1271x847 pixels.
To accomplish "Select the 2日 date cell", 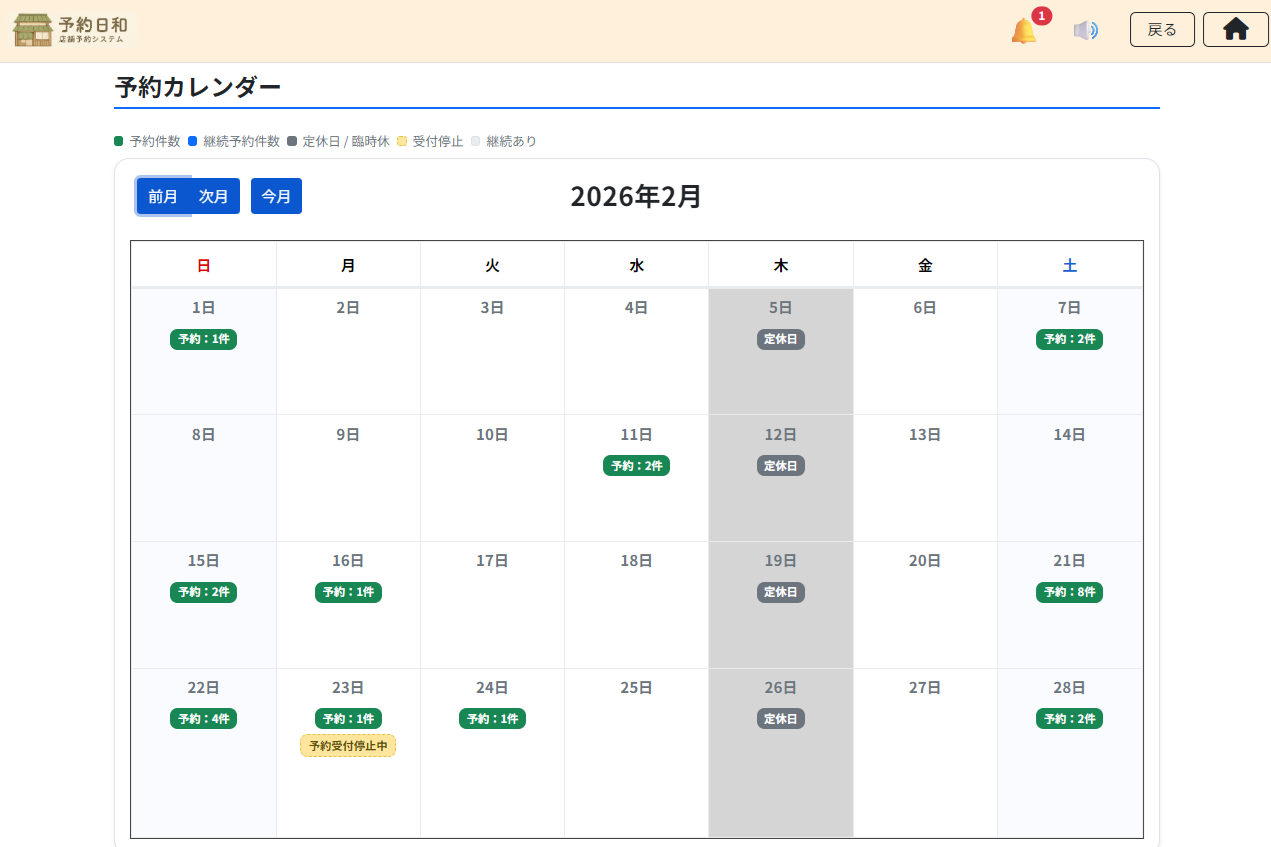I will (348, 351).
